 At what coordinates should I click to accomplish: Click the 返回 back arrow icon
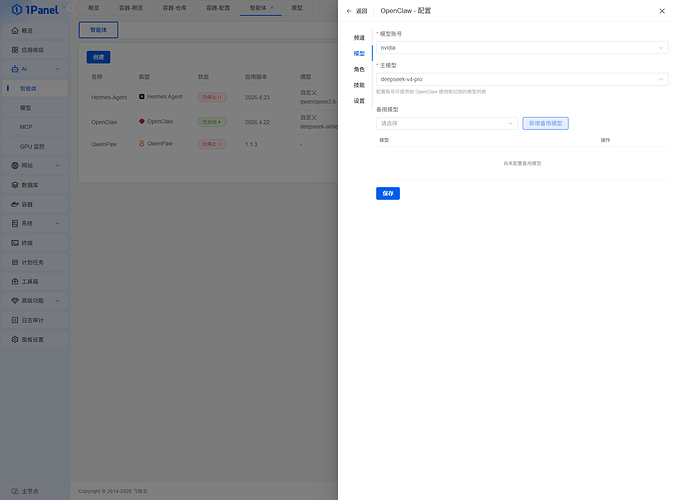(349, 11)
